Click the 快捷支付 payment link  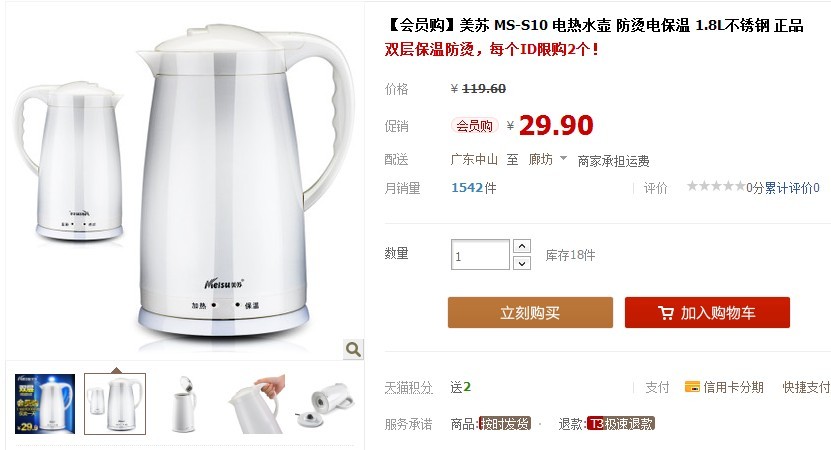[806, 387]
